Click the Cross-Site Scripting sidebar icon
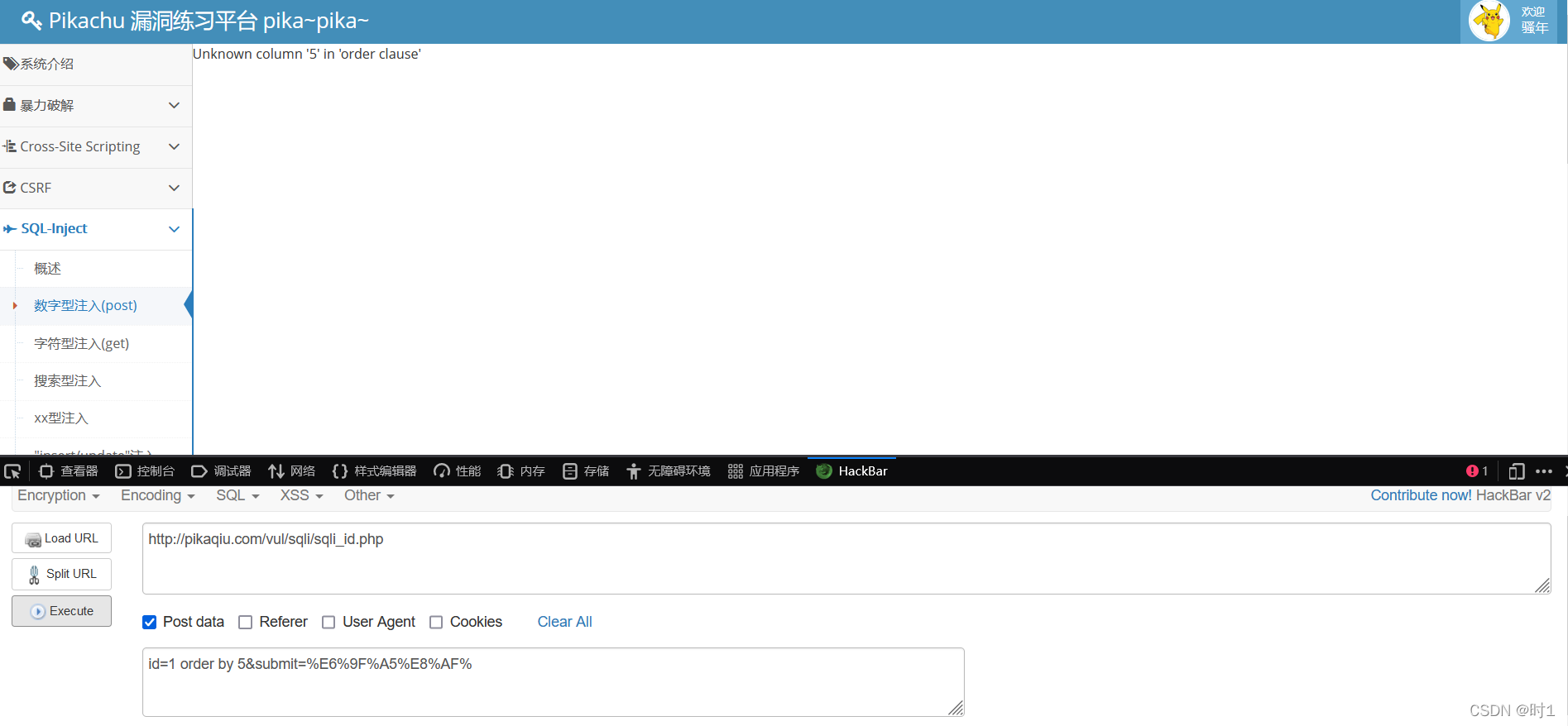 [x=10, y=146]
